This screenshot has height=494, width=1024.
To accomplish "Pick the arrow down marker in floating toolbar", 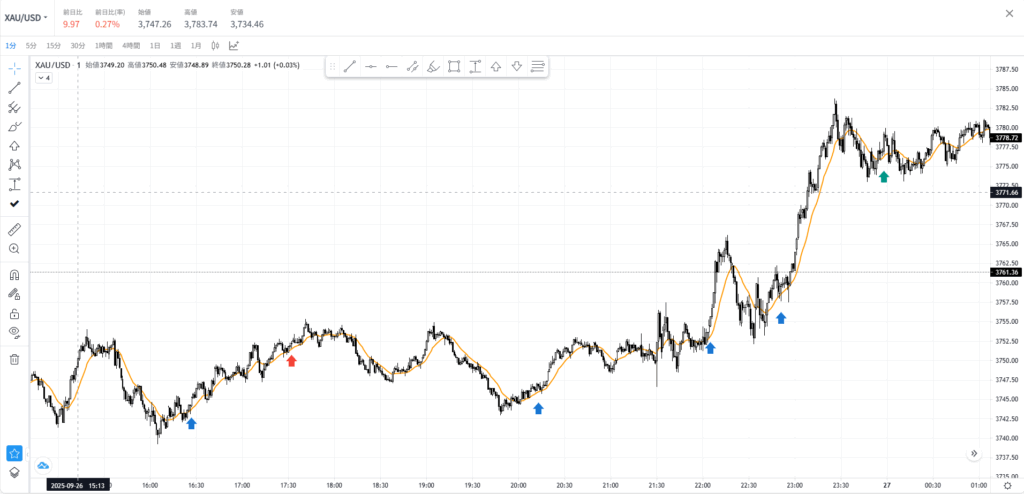I will 517,67.
